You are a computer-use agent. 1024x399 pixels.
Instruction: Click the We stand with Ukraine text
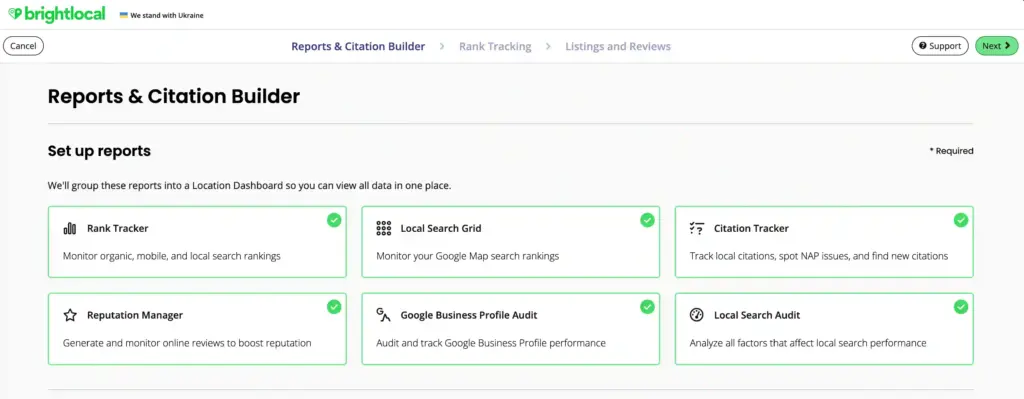pyautogui.click(x=167, y=15)
